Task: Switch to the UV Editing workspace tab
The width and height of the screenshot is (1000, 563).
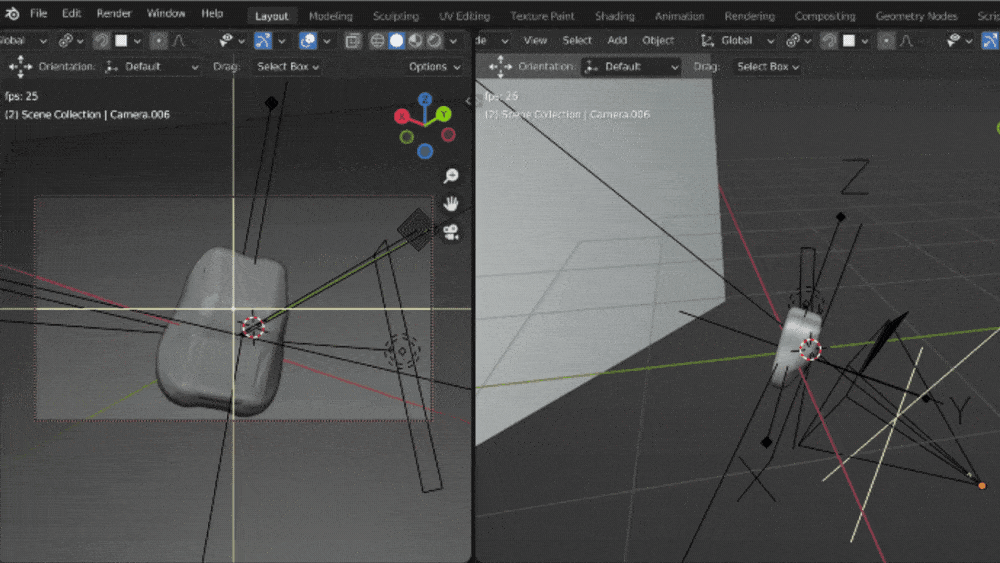Action: [x=464, y=16]
